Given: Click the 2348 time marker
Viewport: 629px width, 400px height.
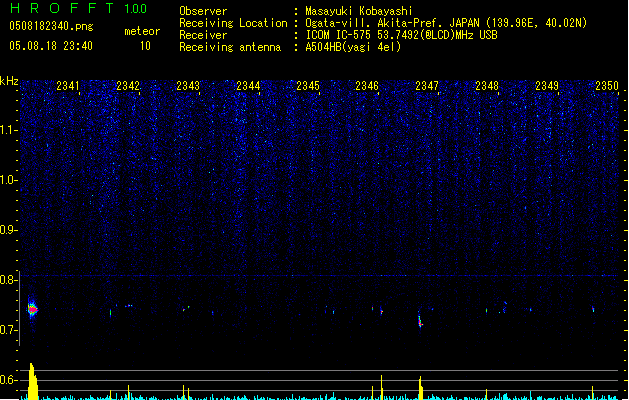Looking at the screenshot, I should (x=487, y=86).
